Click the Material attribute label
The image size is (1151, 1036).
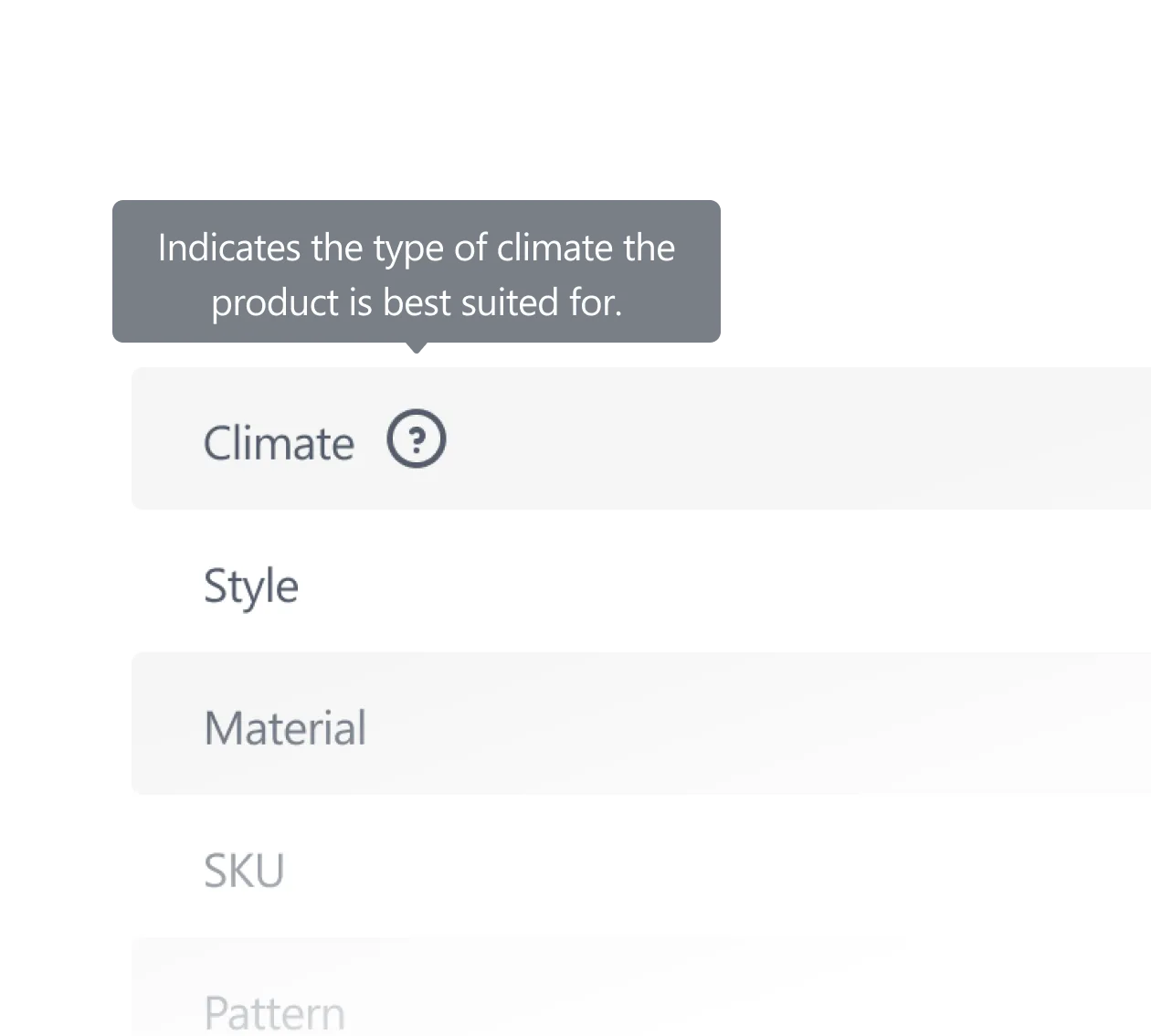tap(285, 728)
